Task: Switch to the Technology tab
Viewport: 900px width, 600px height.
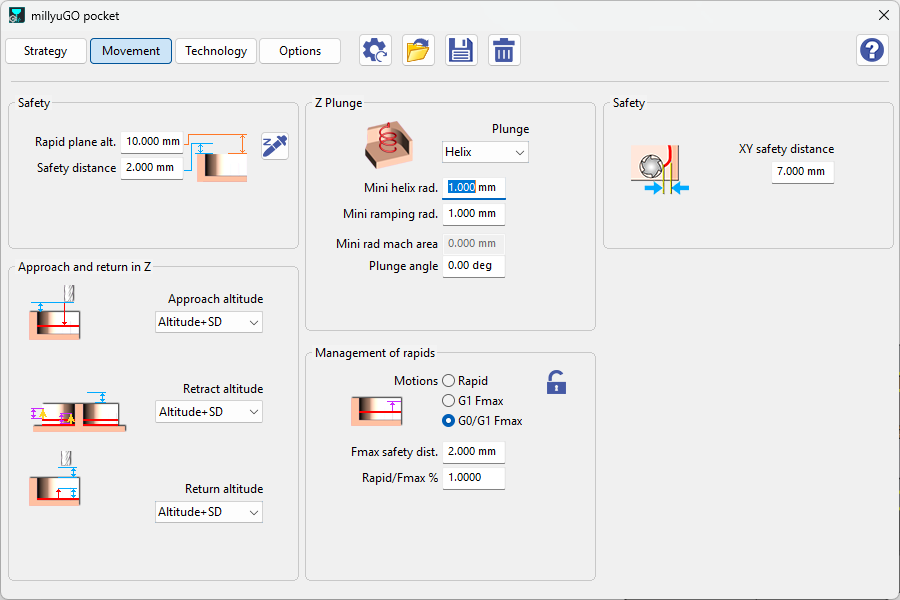Action: tap(216, 51)
